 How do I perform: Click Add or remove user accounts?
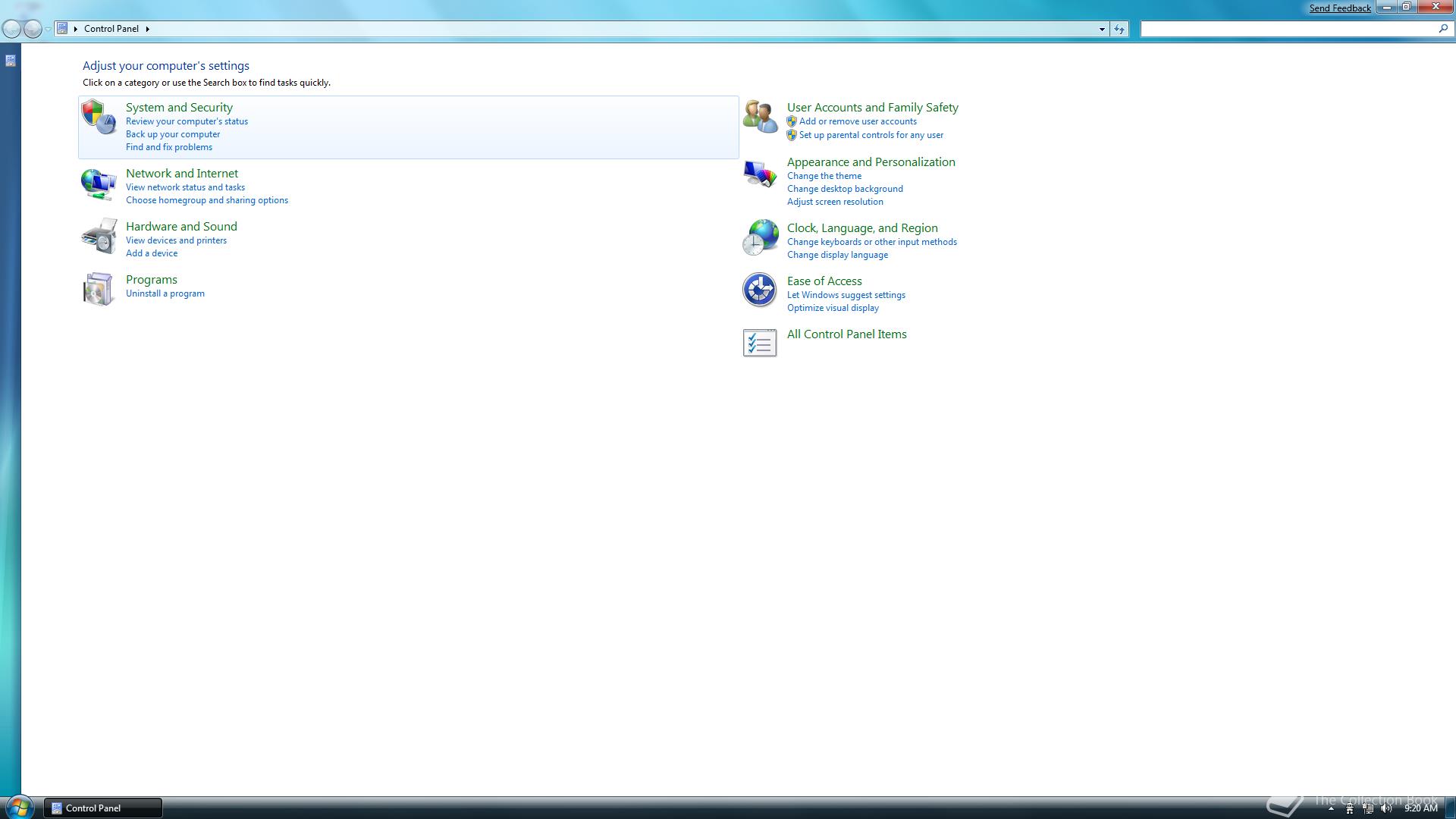pos(858,121)
